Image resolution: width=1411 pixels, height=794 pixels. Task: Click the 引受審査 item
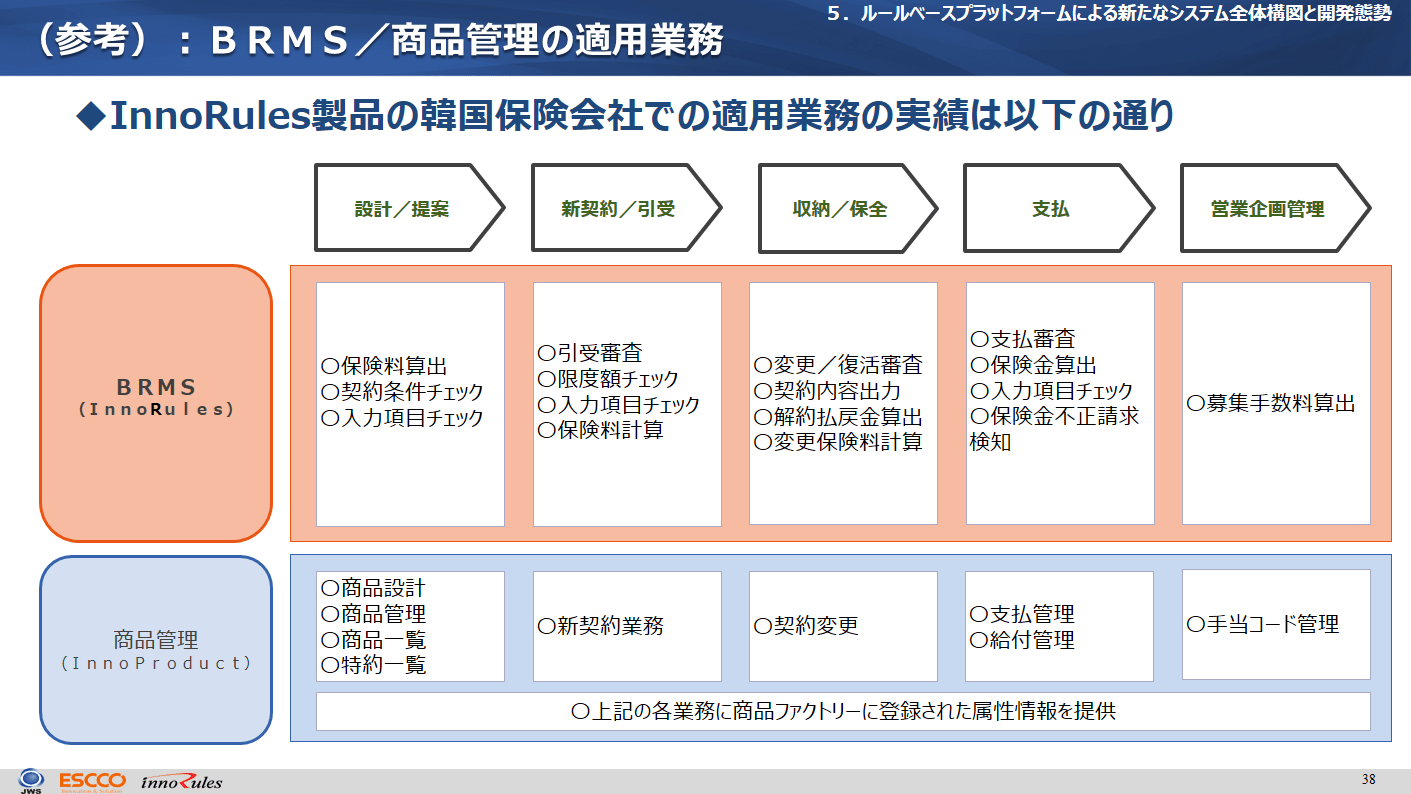coord(590,353)
